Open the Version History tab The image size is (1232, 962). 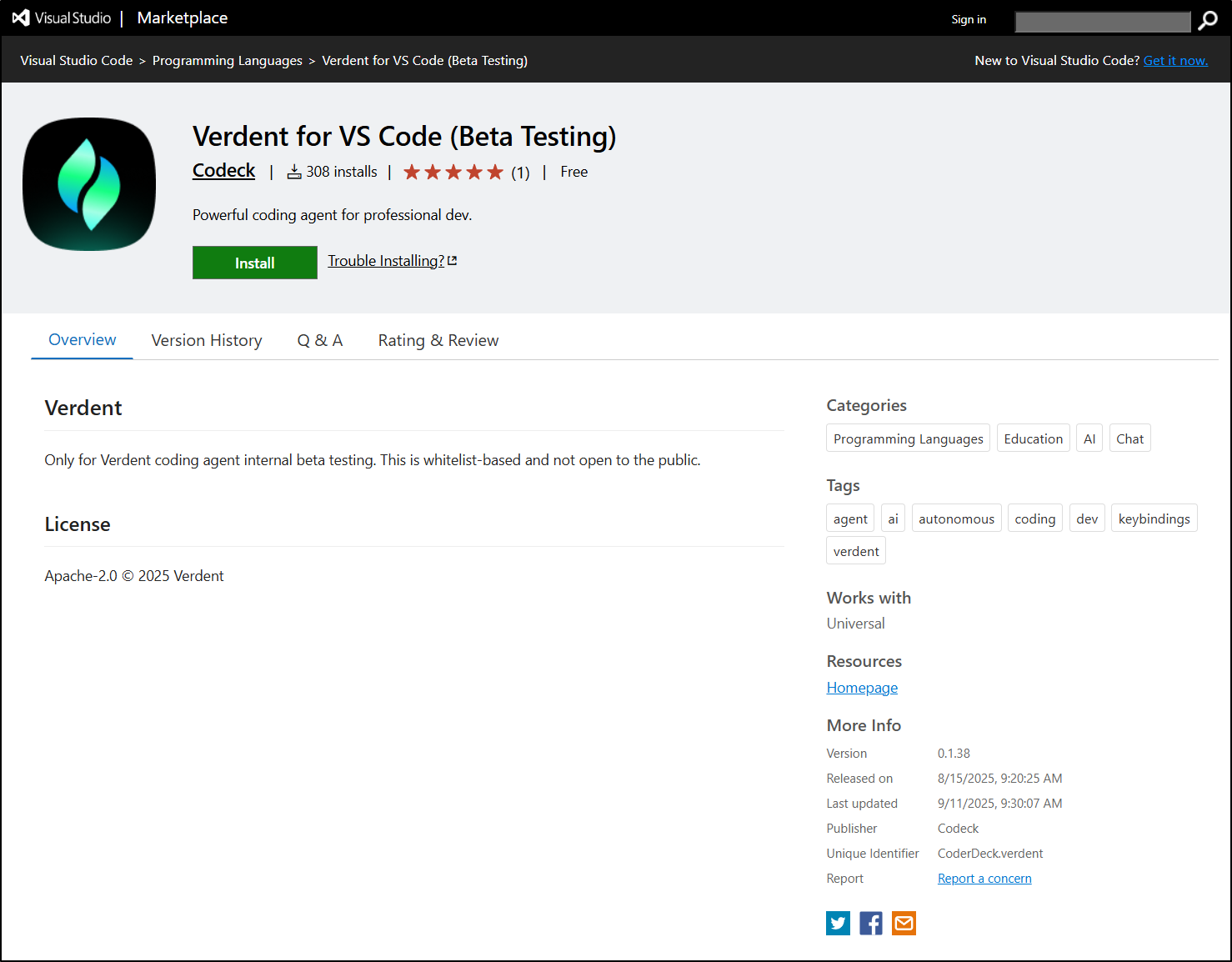[207, 340]
